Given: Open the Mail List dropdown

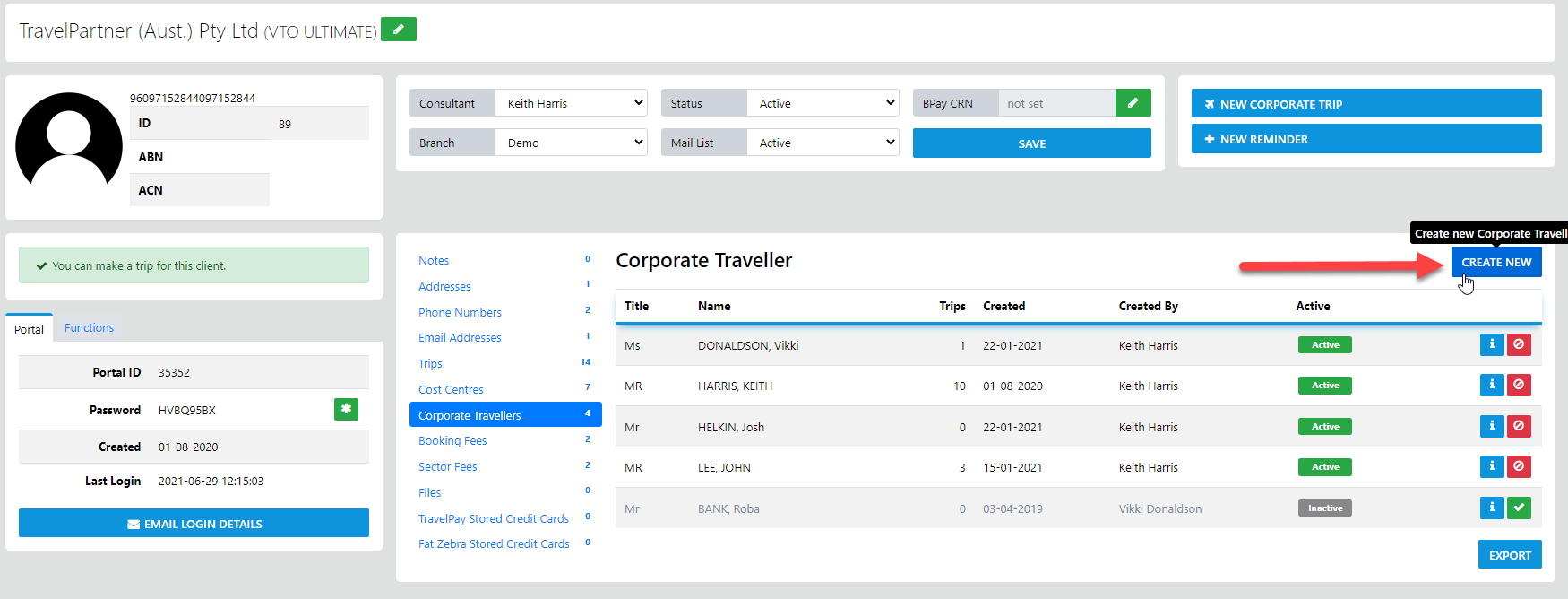Looking at the screenshot, I should (823, 143).
